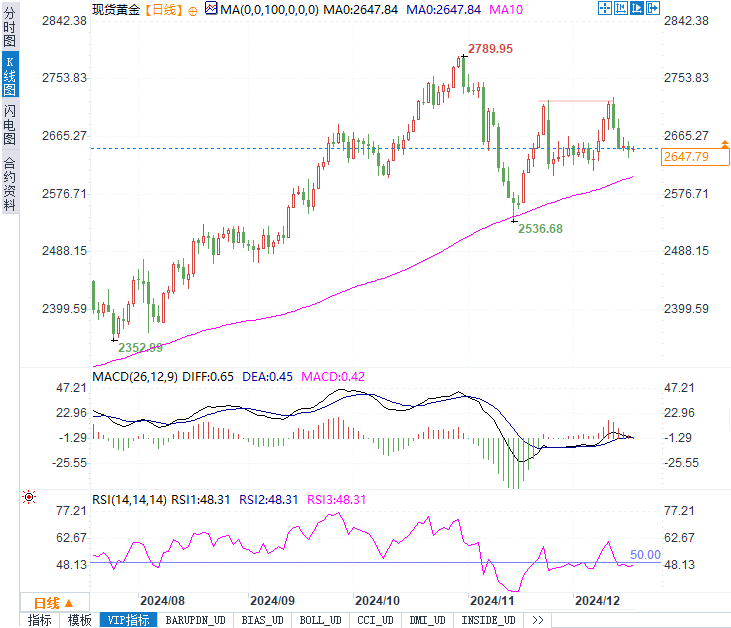Apply the INSIDE_UD indicator
This screenshot has height=628, width=731.
pyautogui.click(x=488, y=620)
